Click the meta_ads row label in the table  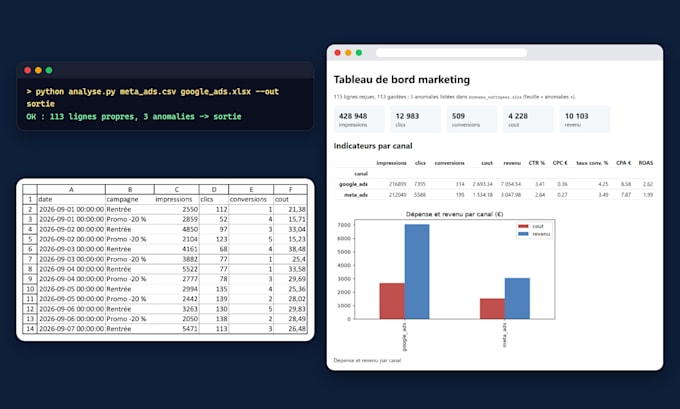pyautogui.click(x=356, y=195)
